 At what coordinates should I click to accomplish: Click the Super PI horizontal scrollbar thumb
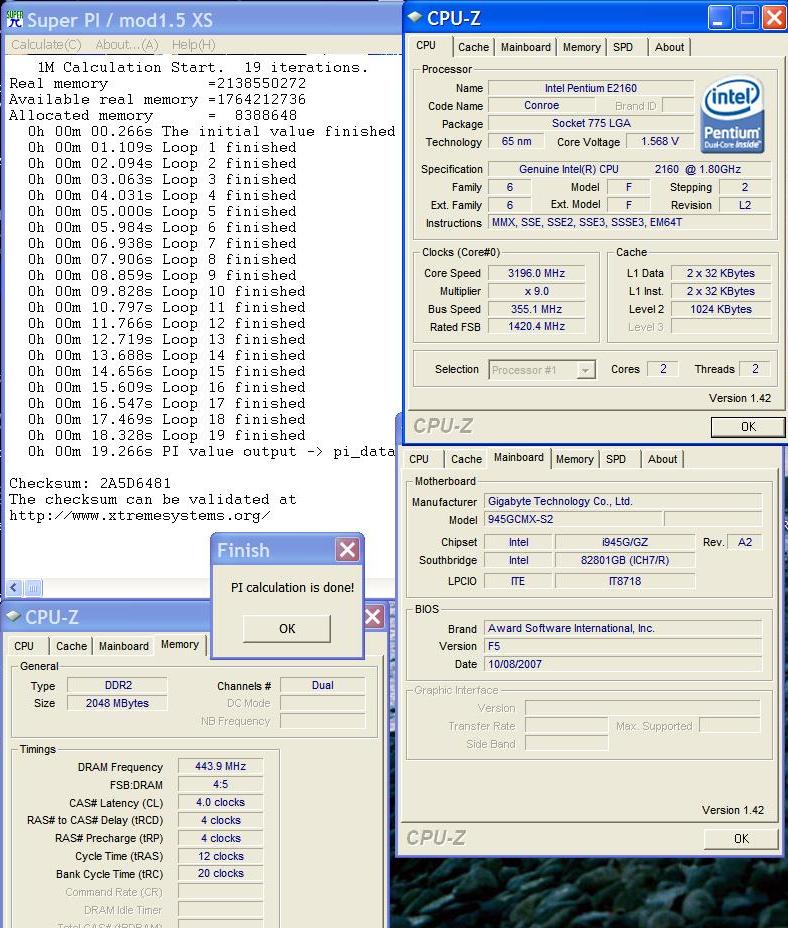(x=33, y=588)
